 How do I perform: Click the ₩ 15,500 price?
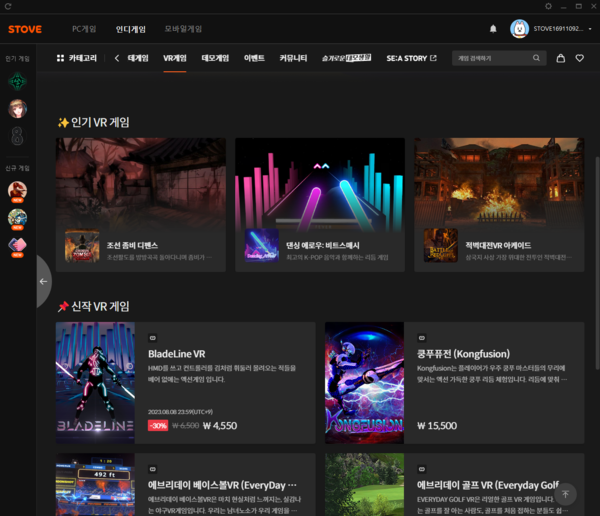pos(437,426)
